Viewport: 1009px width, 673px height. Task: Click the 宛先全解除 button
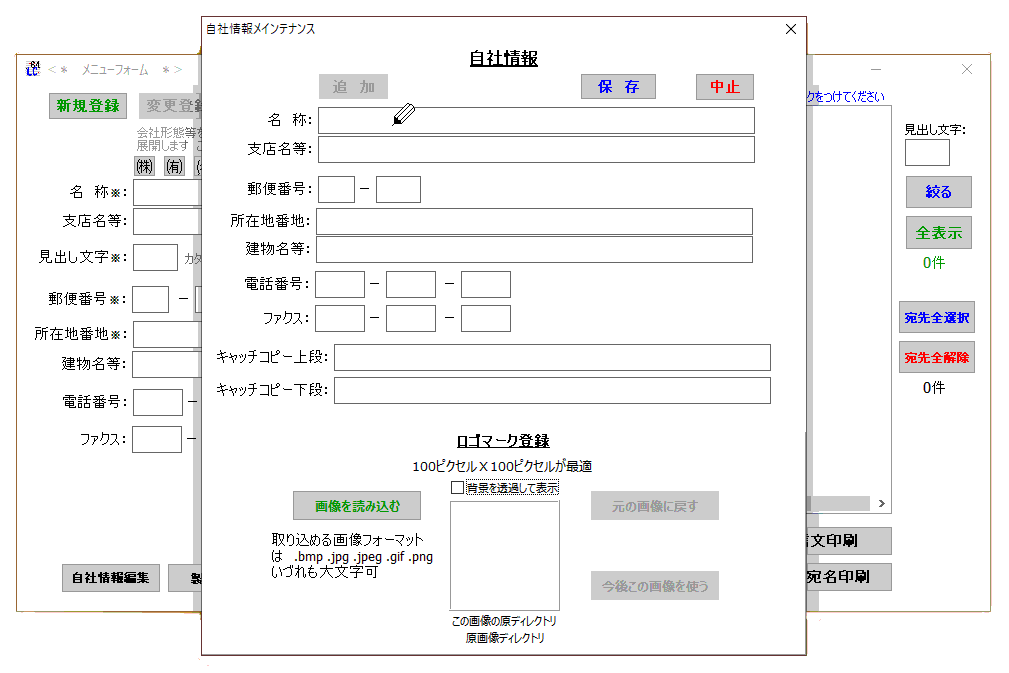(936, 357)
